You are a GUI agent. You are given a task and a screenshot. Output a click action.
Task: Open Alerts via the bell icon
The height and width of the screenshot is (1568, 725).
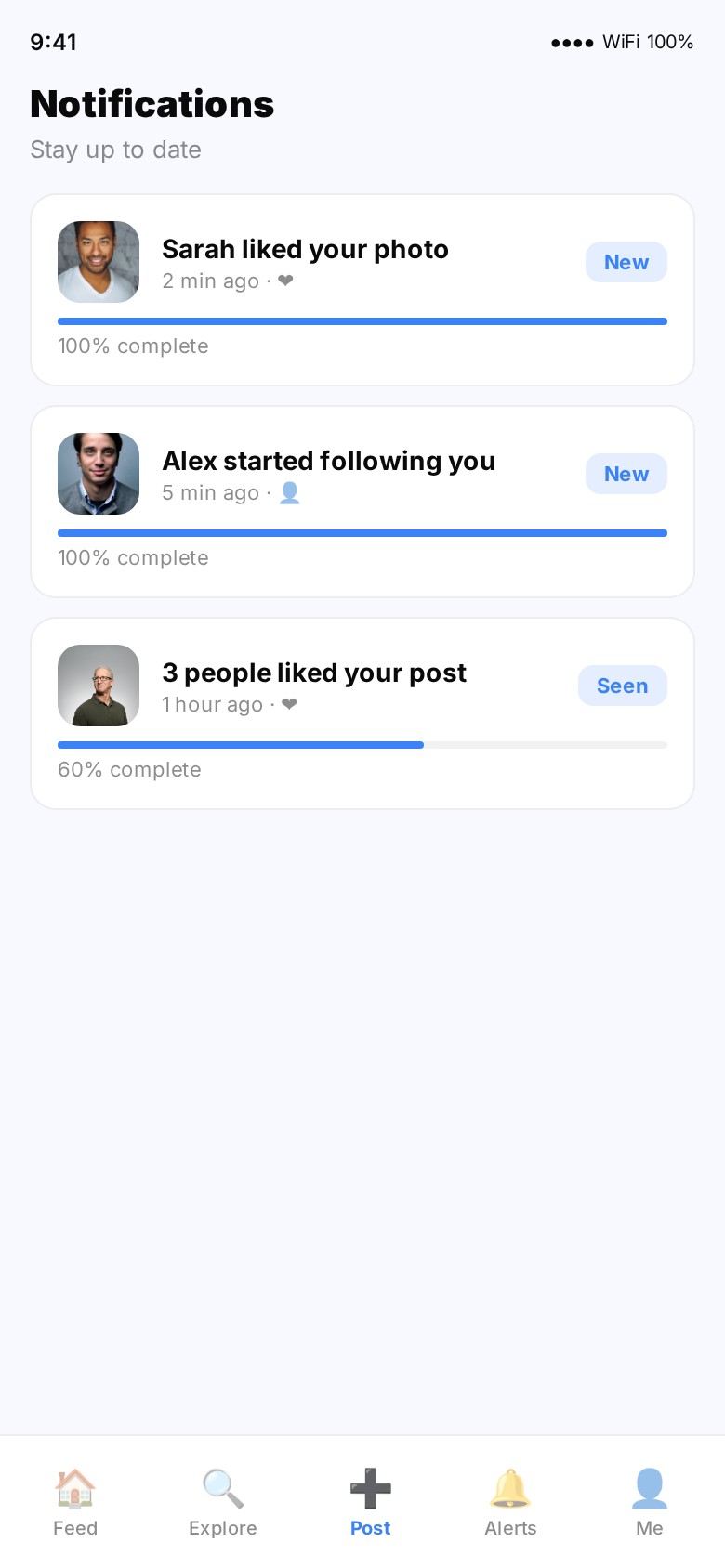[509, 1487]
